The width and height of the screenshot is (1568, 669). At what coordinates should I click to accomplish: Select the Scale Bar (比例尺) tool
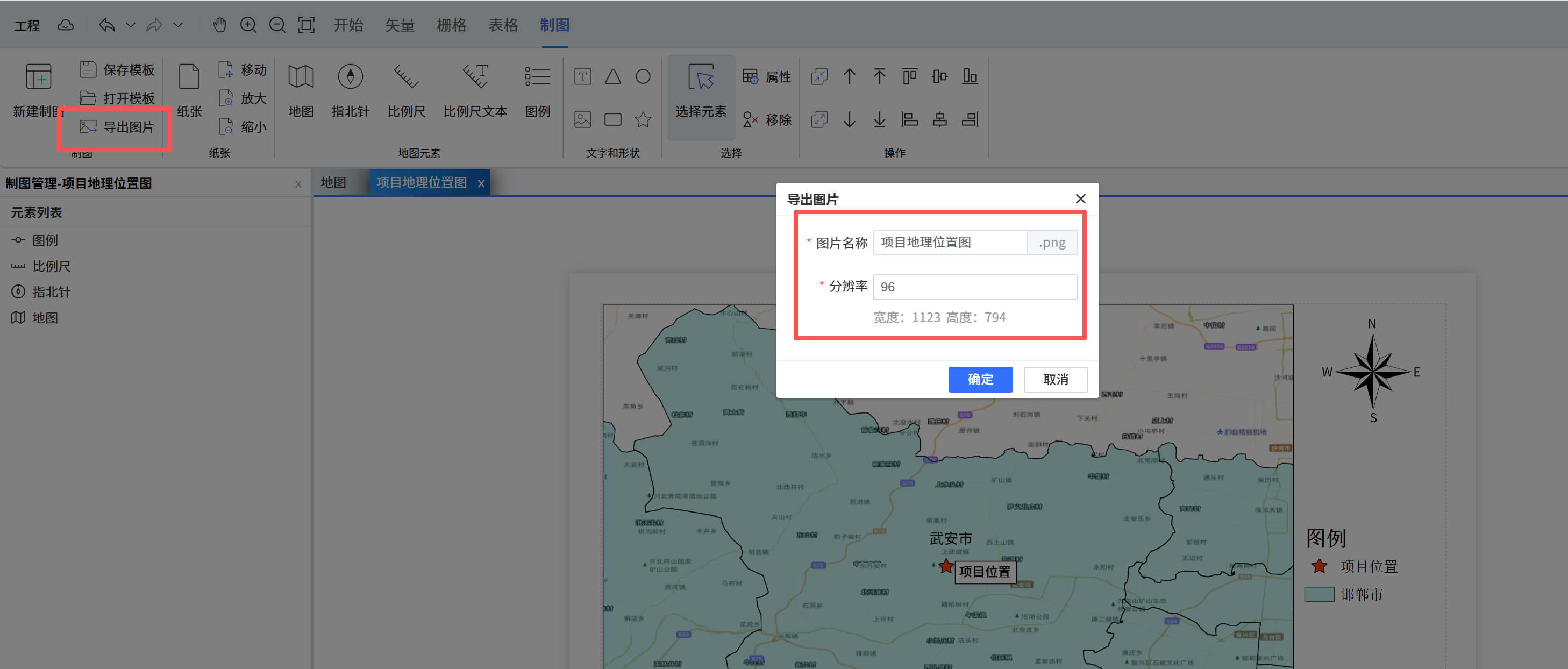click(406, 77)
